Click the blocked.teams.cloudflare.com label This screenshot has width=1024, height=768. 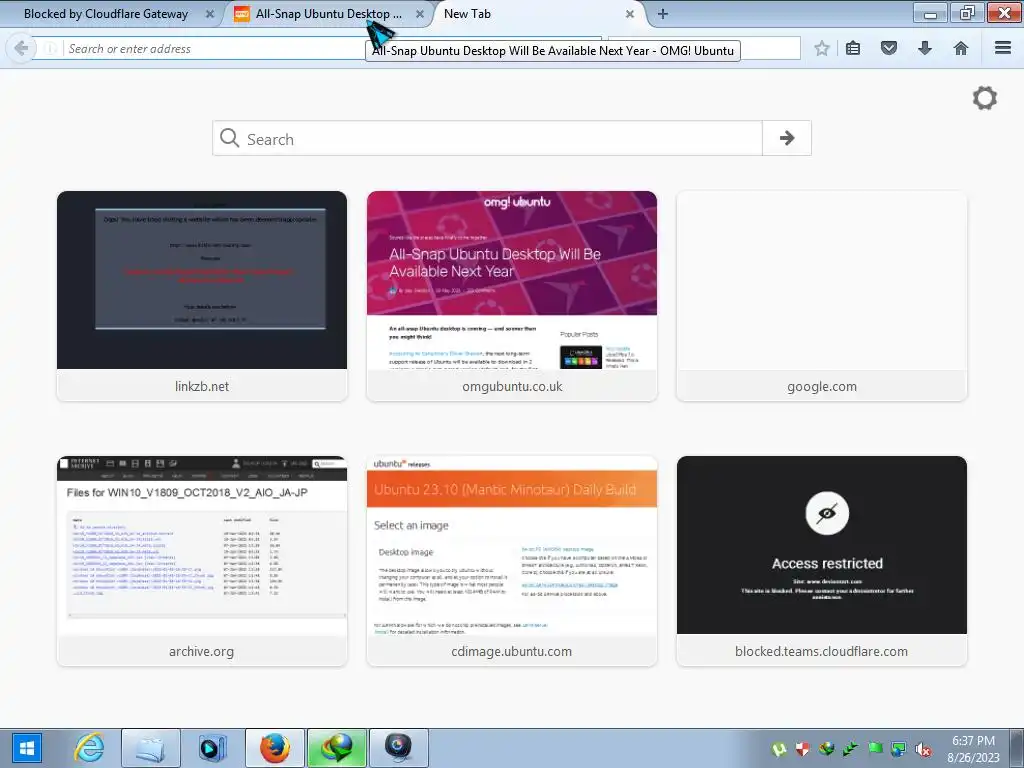(x=821, y=651)
